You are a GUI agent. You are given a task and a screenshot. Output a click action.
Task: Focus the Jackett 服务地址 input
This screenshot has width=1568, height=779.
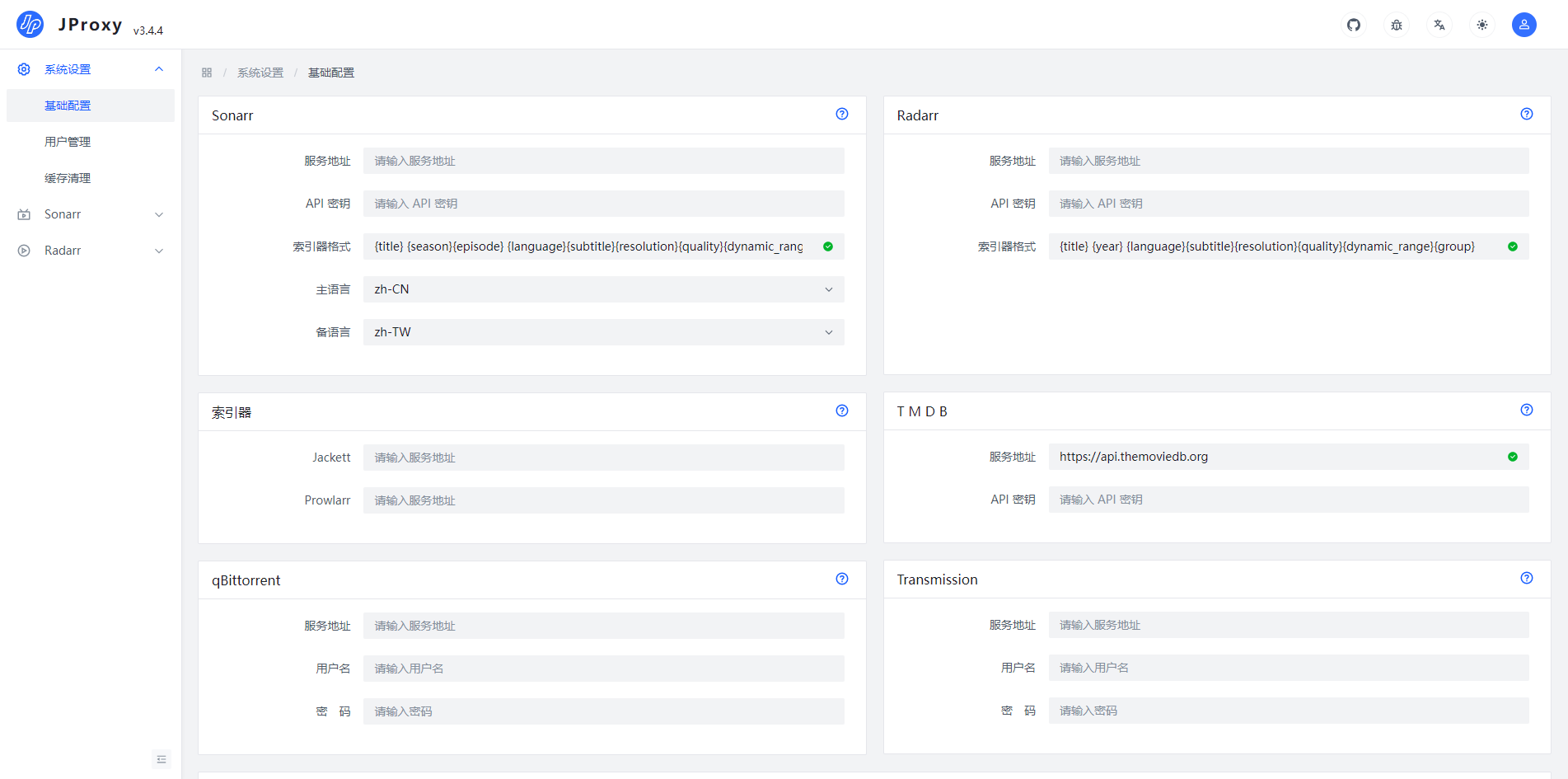[x=604, y=458]
